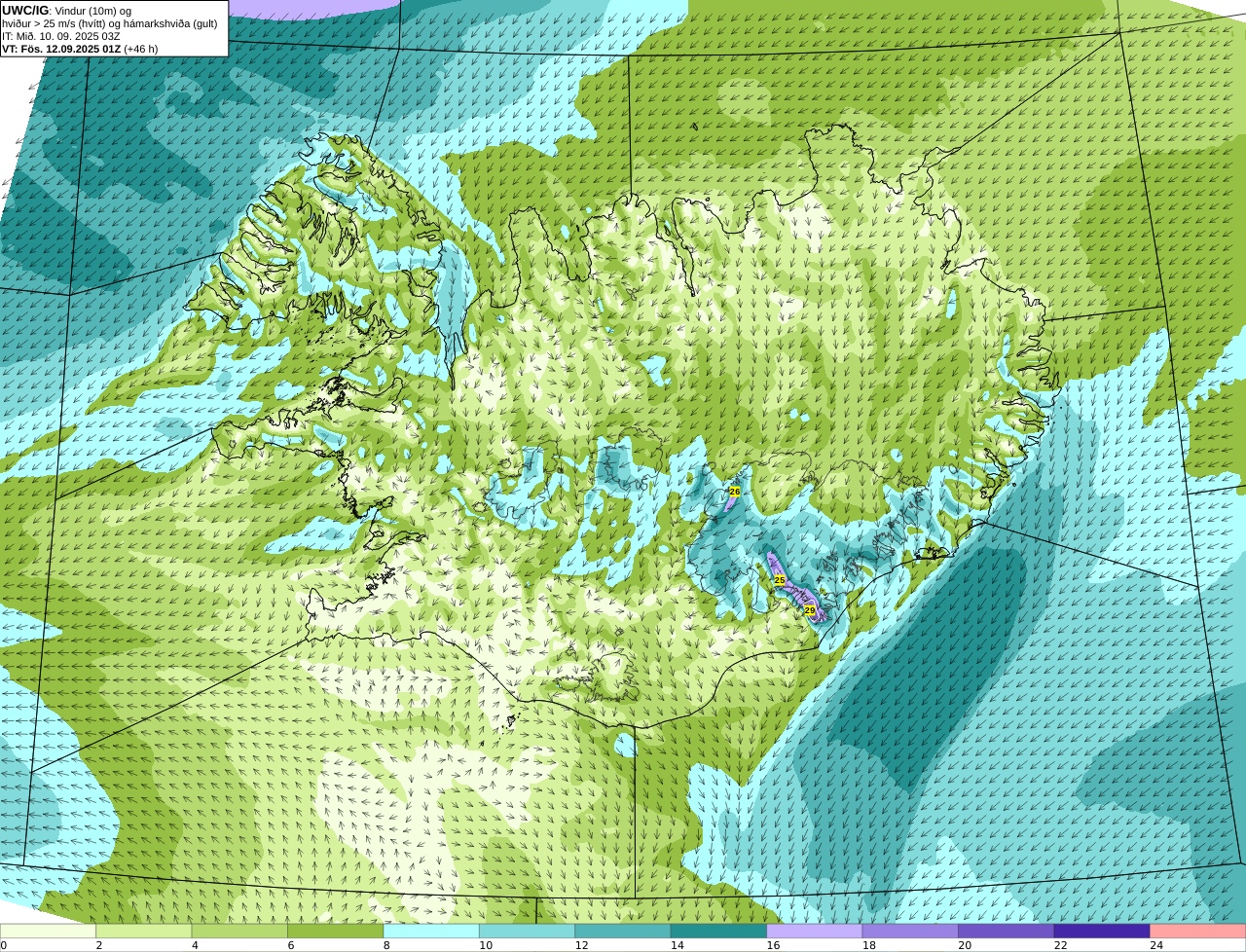Screen dimensions: 1246x952
Task: Click the legend scale value '6'
Action: pos(290,945)
